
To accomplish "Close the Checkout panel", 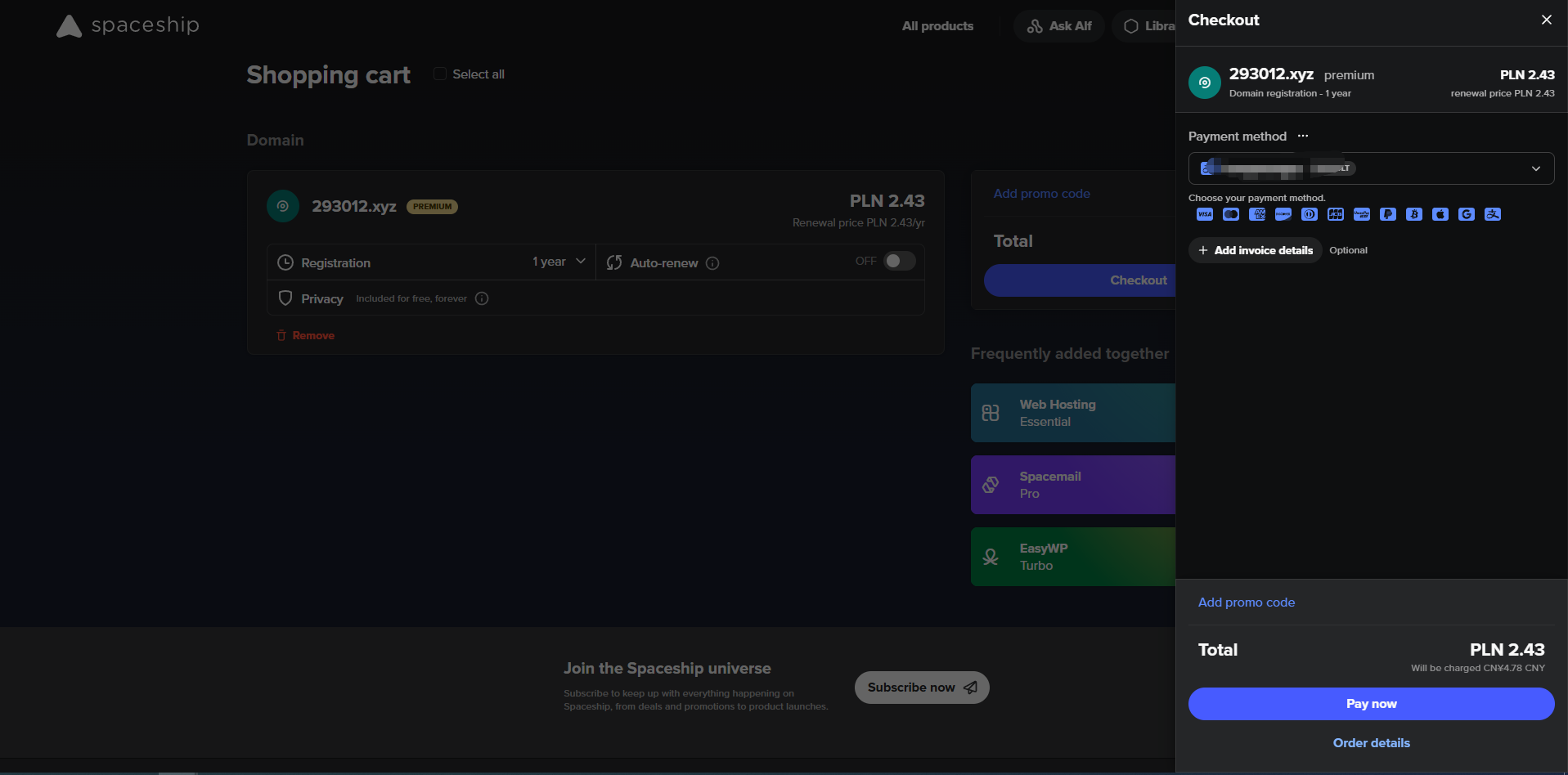I will 1546,20.
